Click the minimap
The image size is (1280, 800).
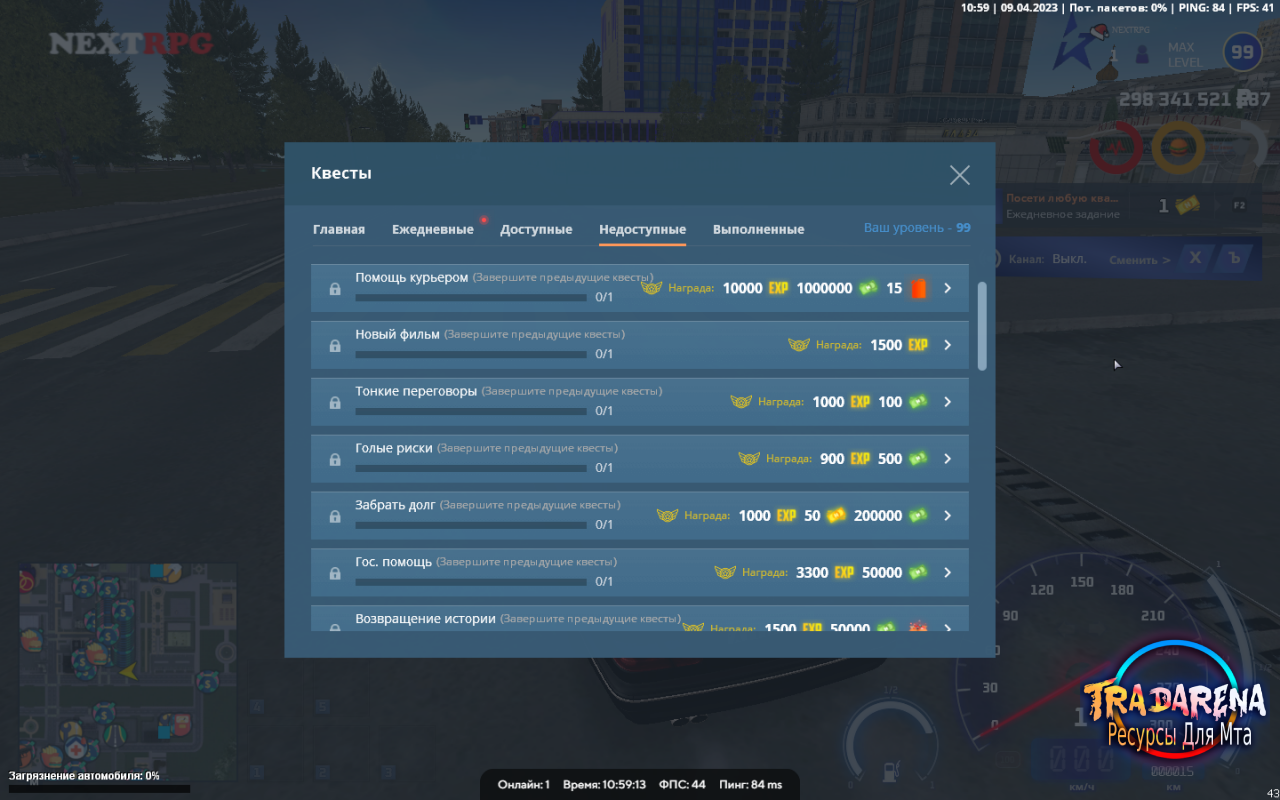(x=128, y=672)
